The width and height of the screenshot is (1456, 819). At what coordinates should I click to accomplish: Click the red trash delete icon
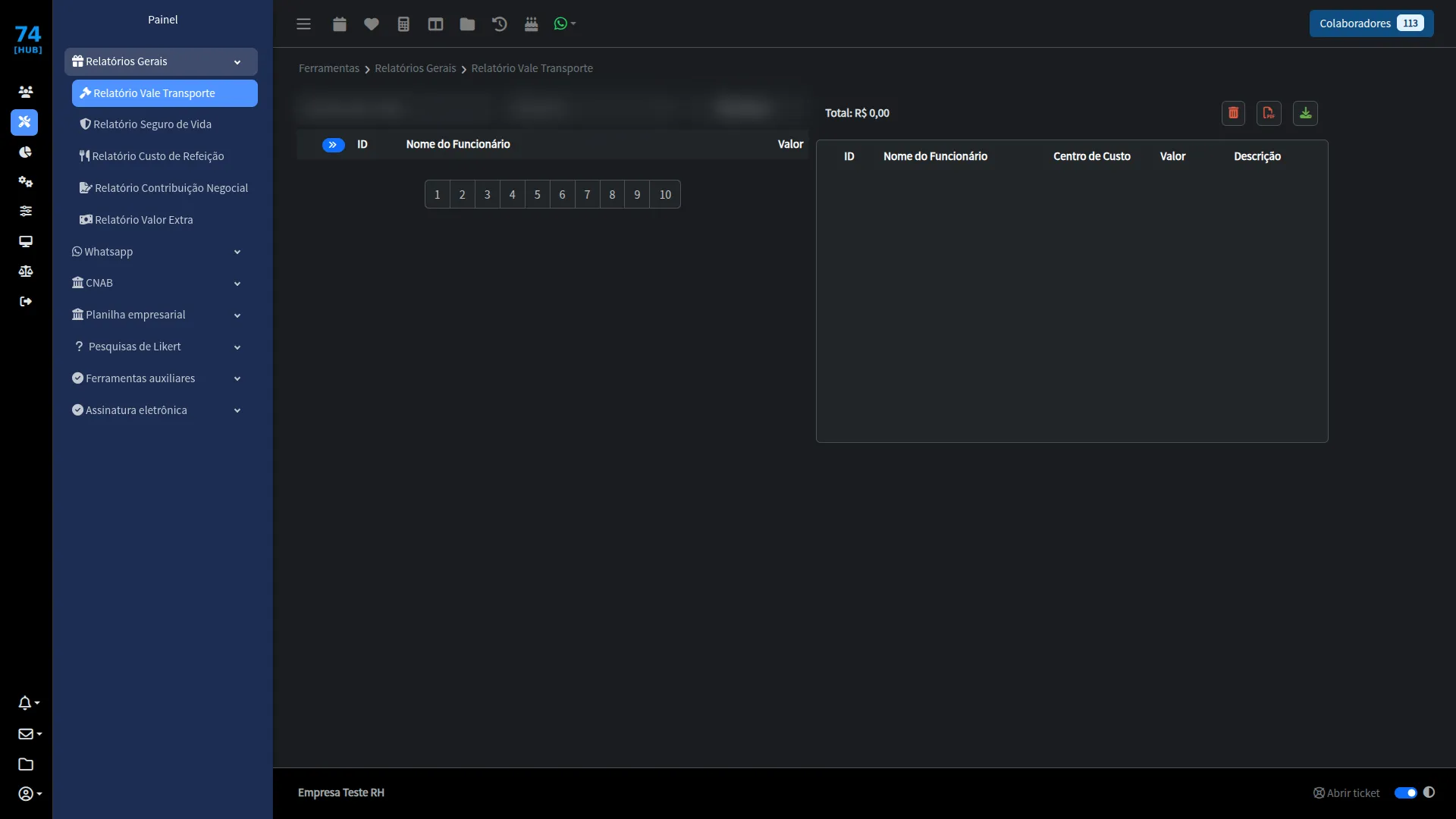(1233, 113)
